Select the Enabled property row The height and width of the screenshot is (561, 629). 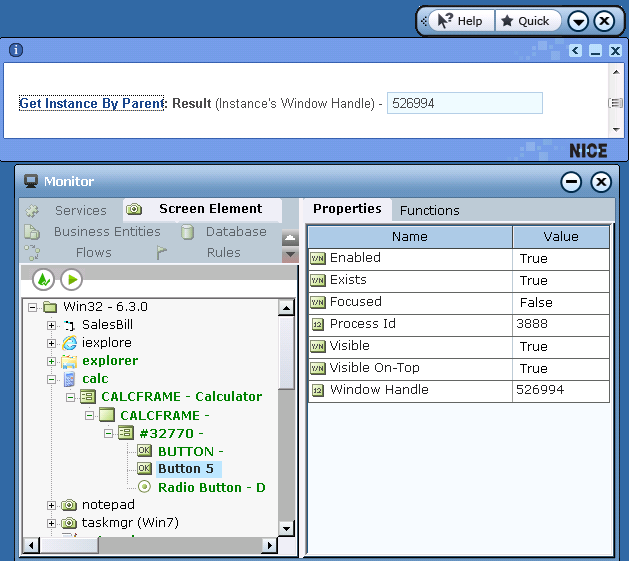point(459,258)
